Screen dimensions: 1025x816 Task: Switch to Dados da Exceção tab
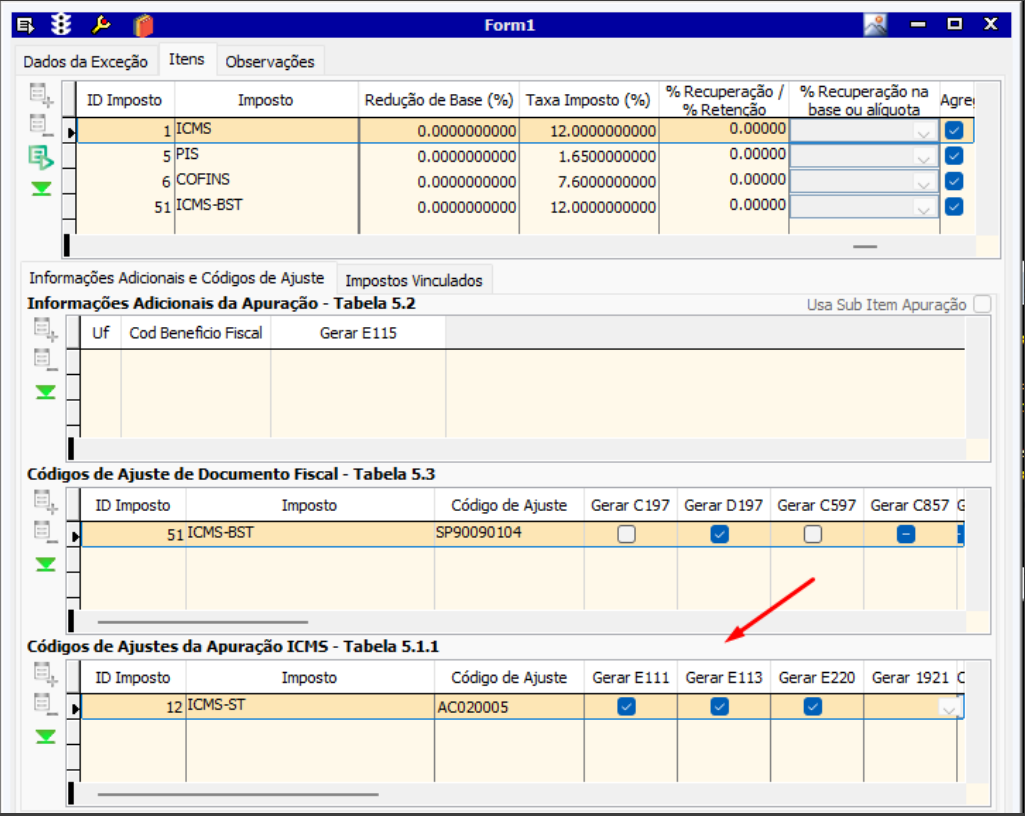85,61
